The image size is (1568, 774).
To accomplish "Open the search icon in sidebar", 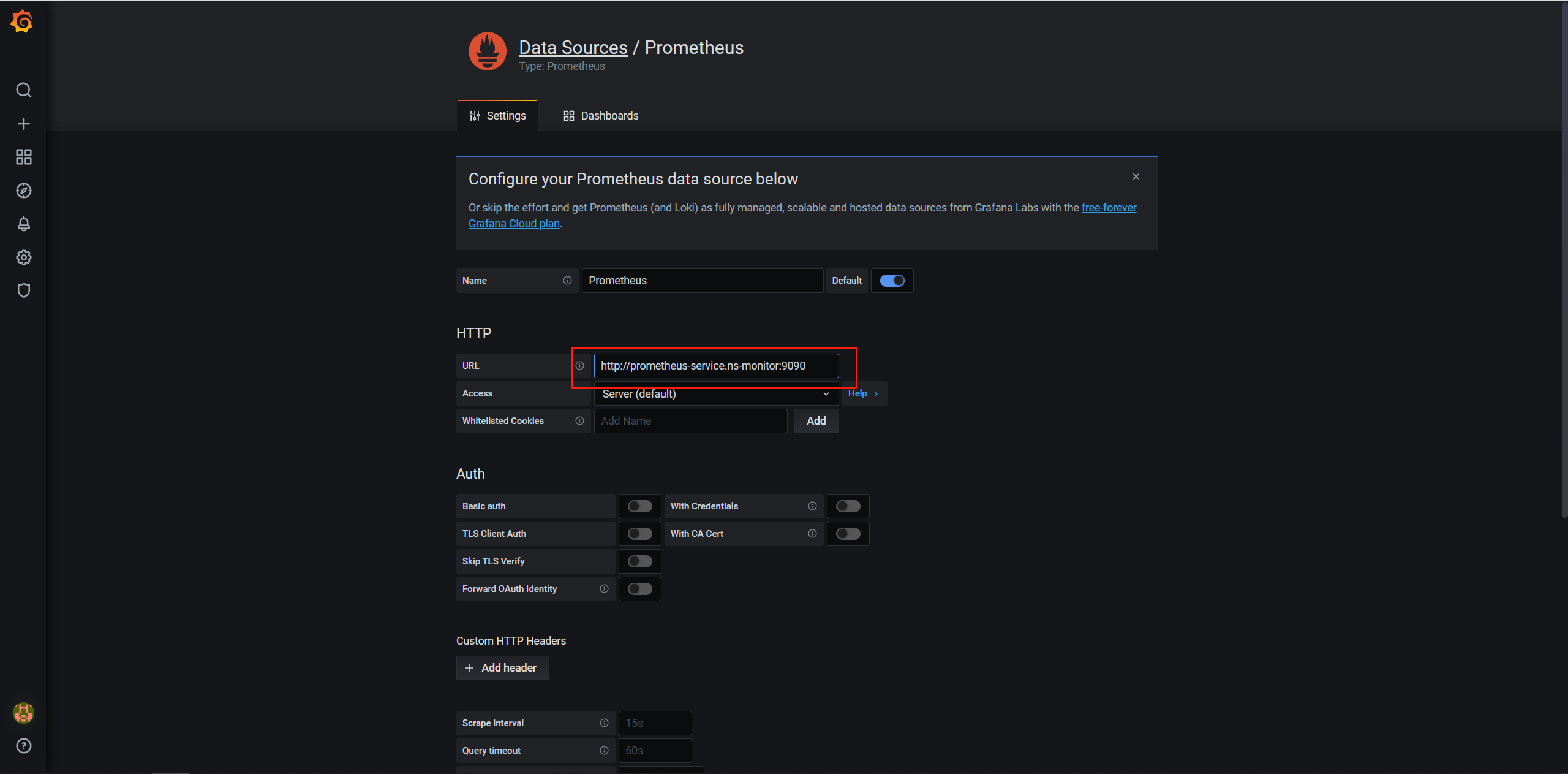I will coord(23,90).
